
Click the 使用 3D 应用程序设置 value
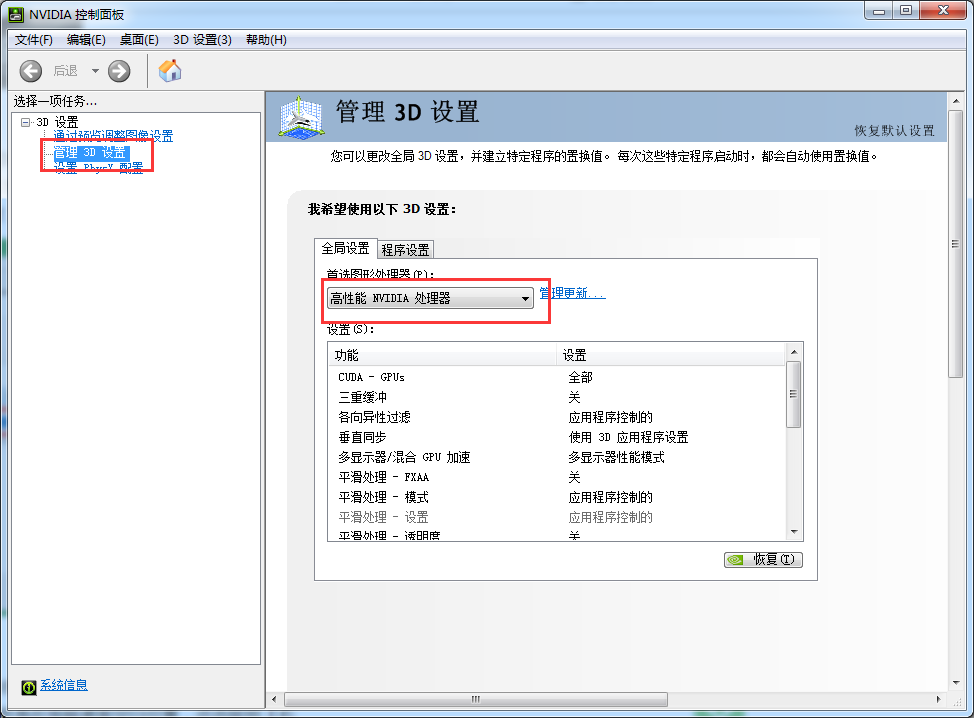click(x=628, y=437)
